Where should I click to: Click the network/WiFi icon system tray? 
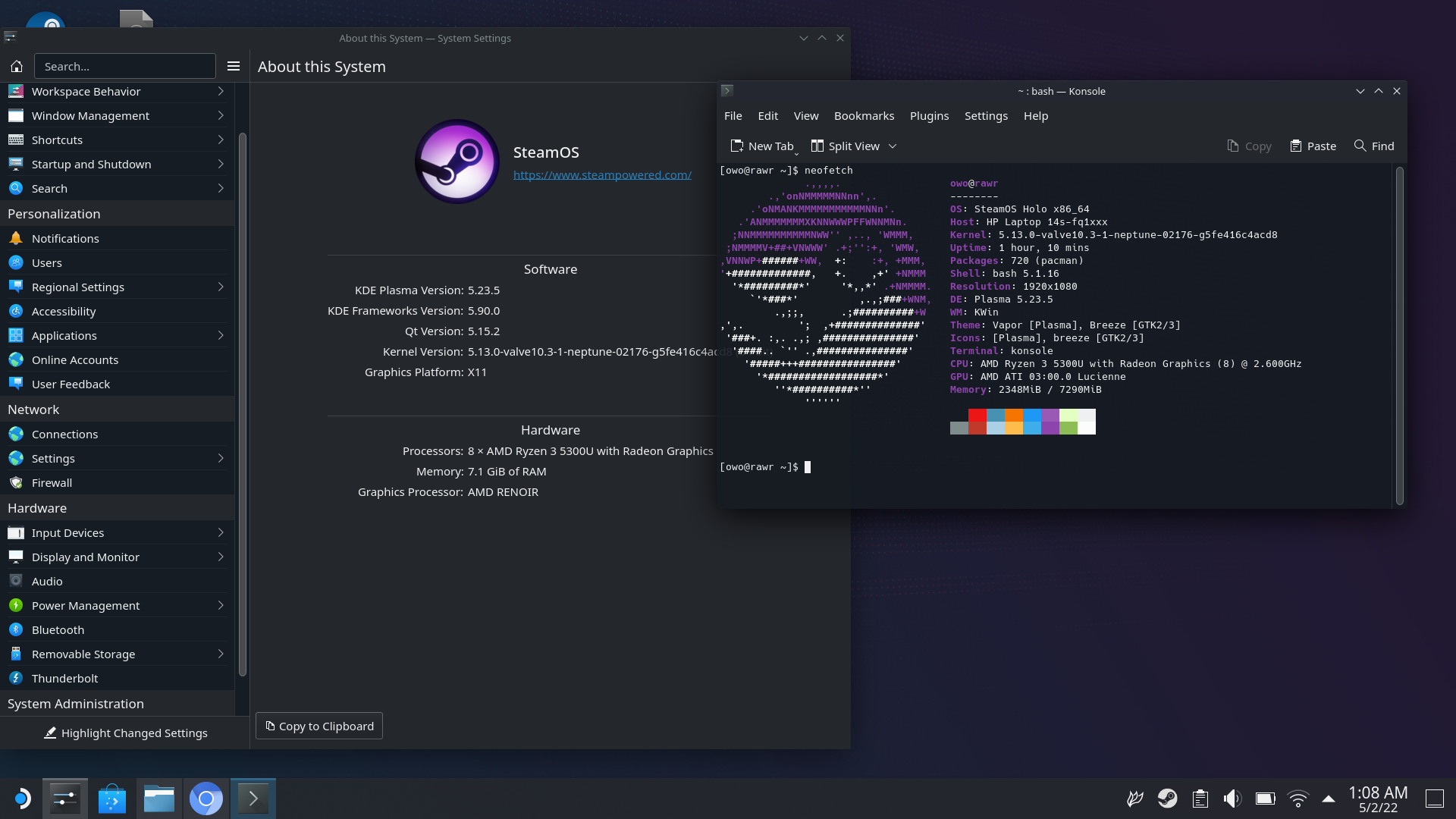pyautogui.click(x=1297, y=798)
